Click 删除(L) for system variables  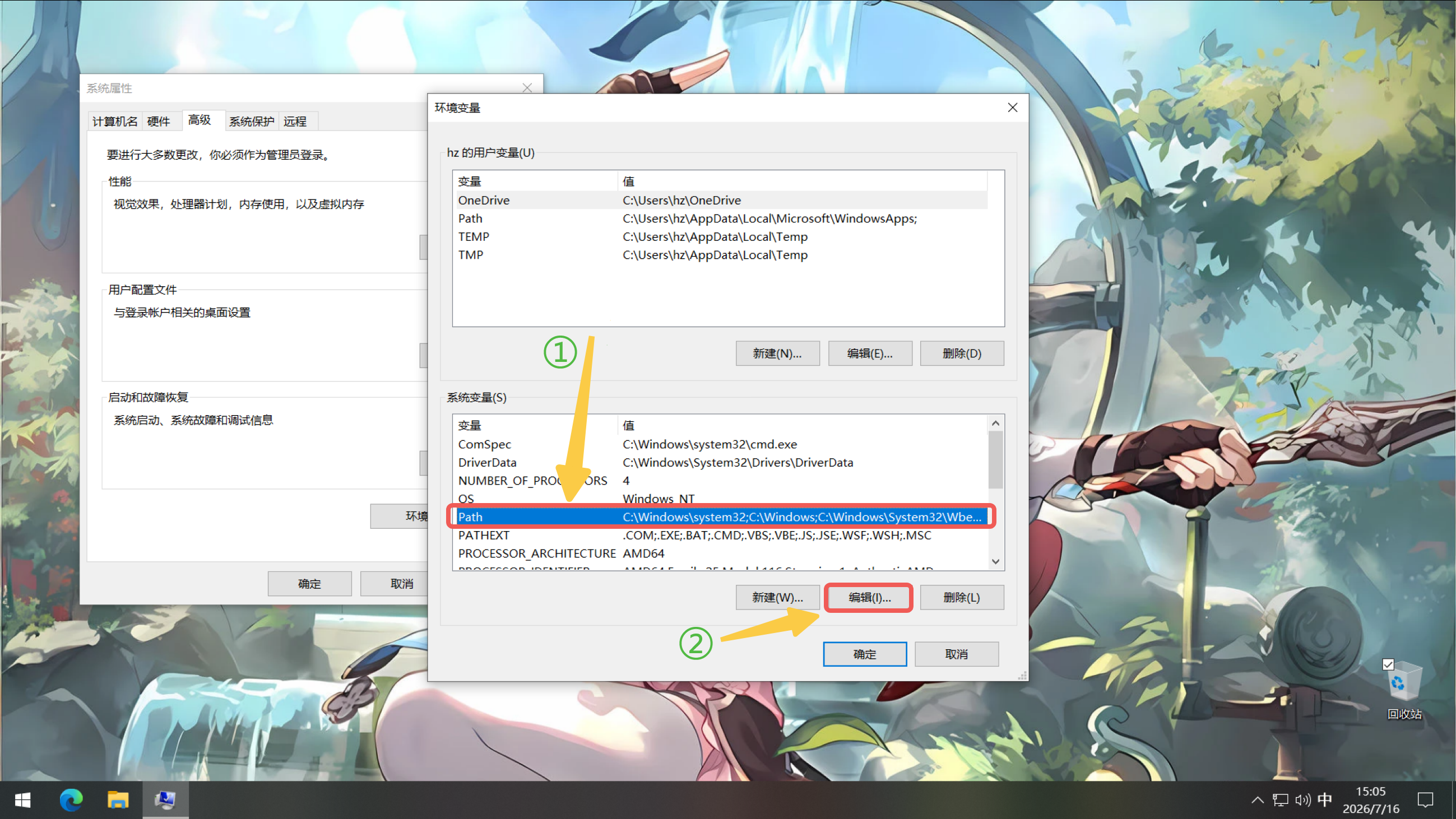coord(962,597)
